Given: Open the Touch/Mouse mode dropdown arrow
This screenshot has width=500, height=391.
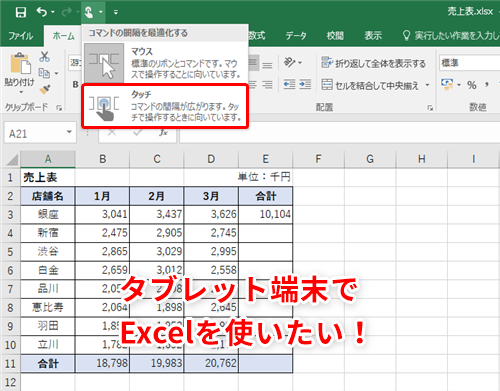Looking at the screenshot, I should click(100, 13).
